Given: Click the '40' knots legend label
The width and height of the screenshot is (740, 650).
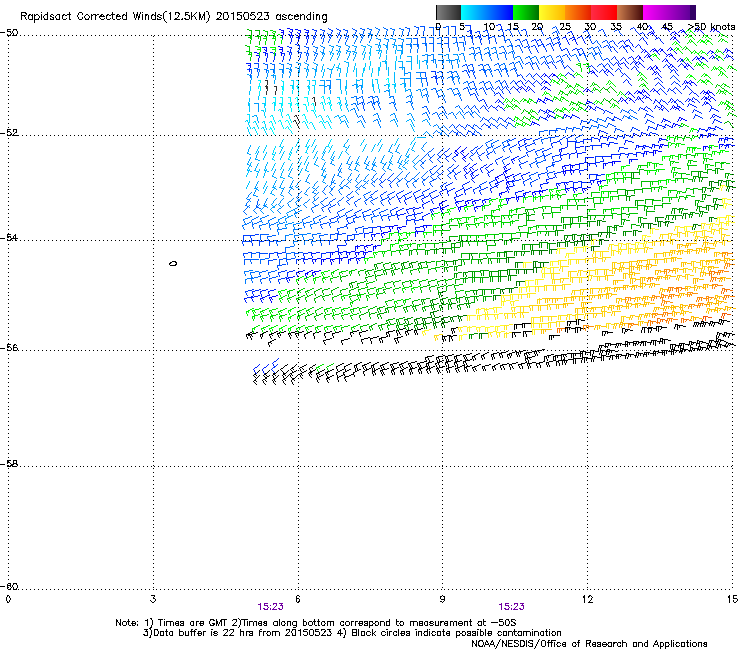Looking at the screenshot, I should click(642, 27).
